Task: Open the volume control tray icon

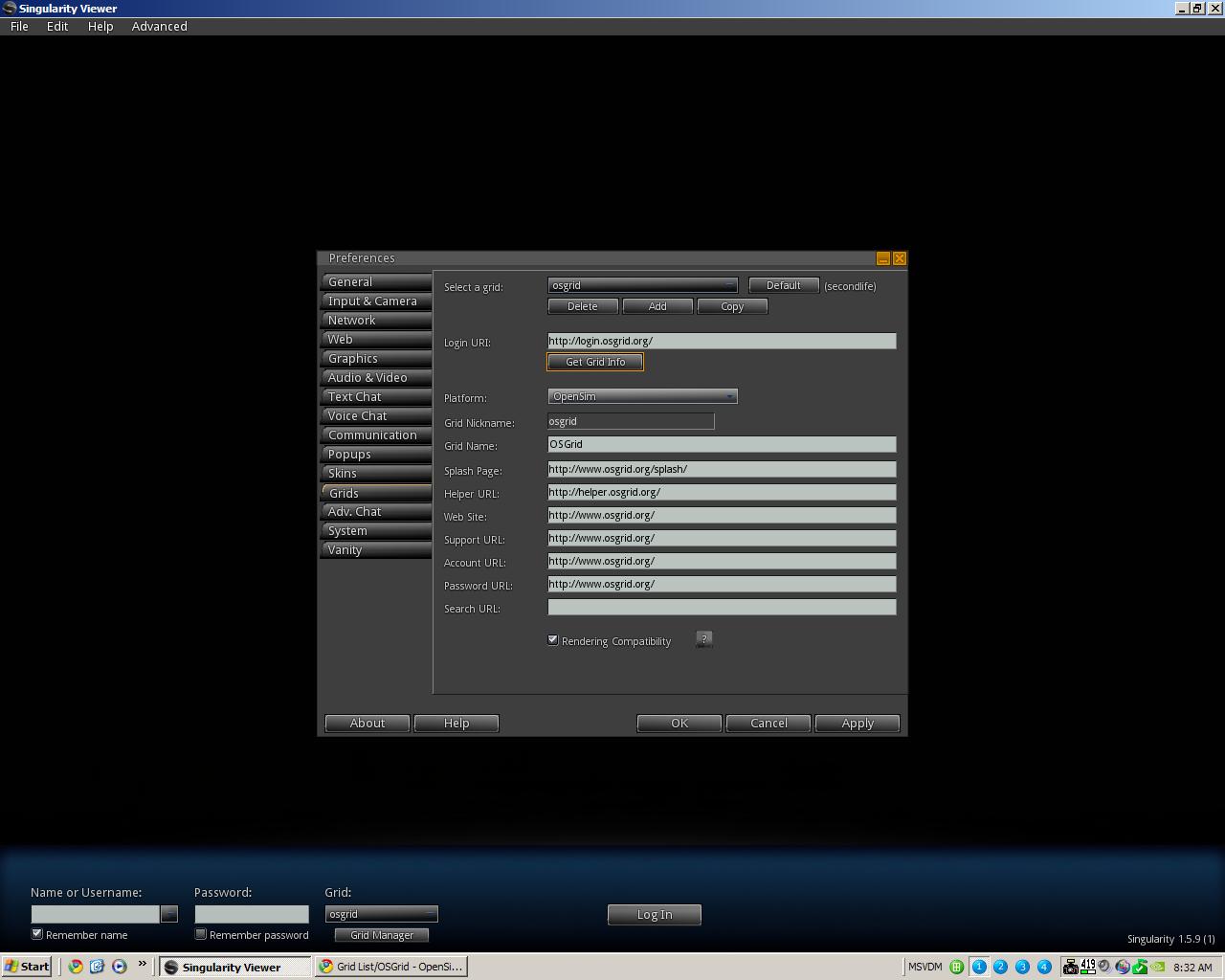Action: pos(1104,967)
